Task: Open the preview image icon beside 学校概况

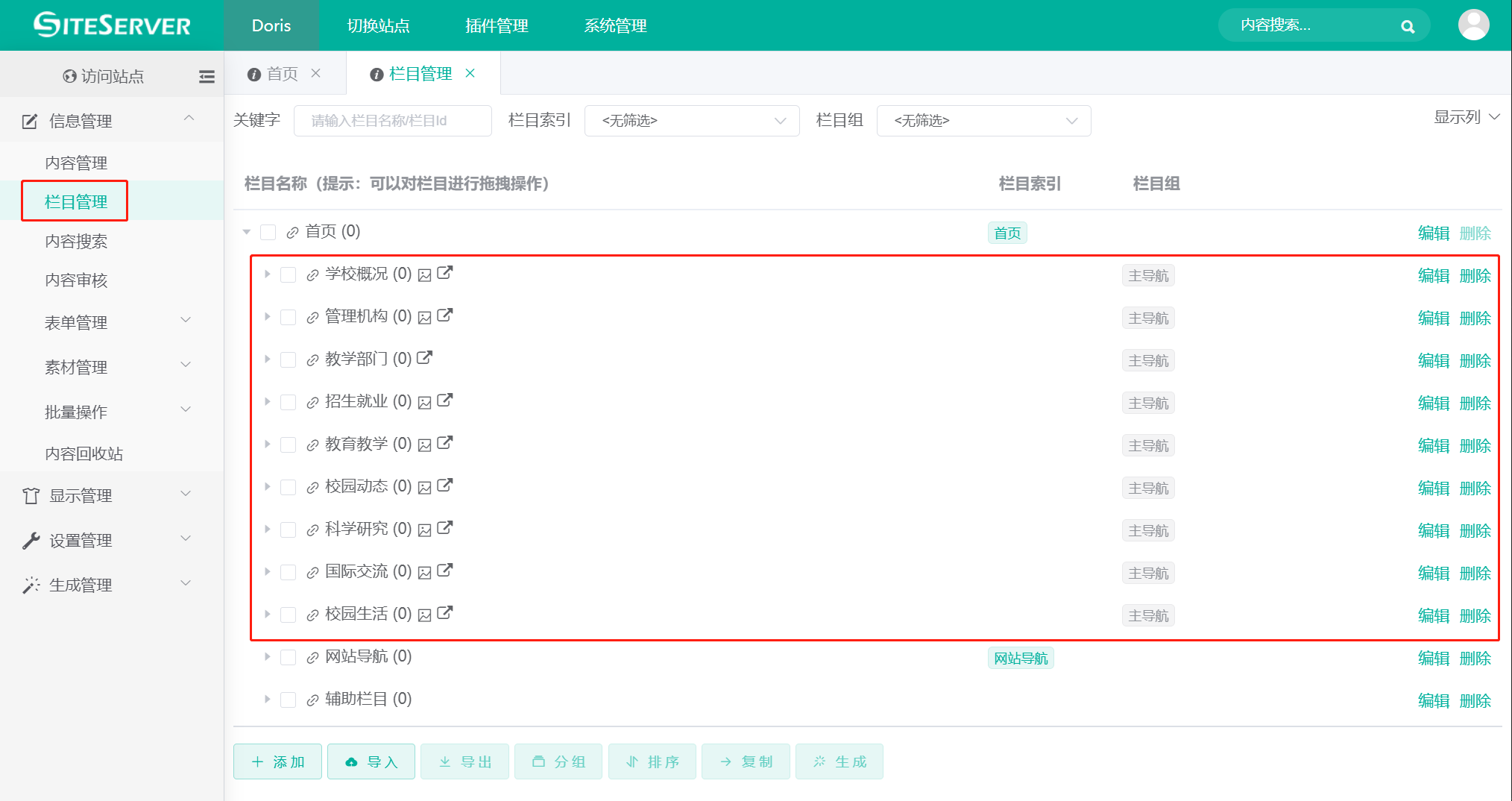Action: point(424,274)
